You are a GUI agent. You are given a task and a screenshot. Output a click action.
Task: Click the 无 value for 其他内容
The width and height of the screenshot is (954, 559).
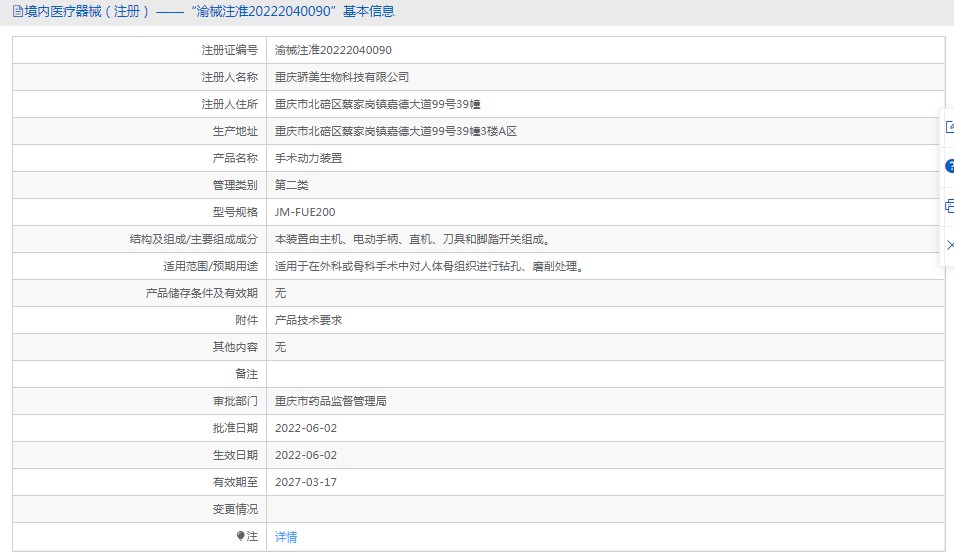[x=280, y=347]
